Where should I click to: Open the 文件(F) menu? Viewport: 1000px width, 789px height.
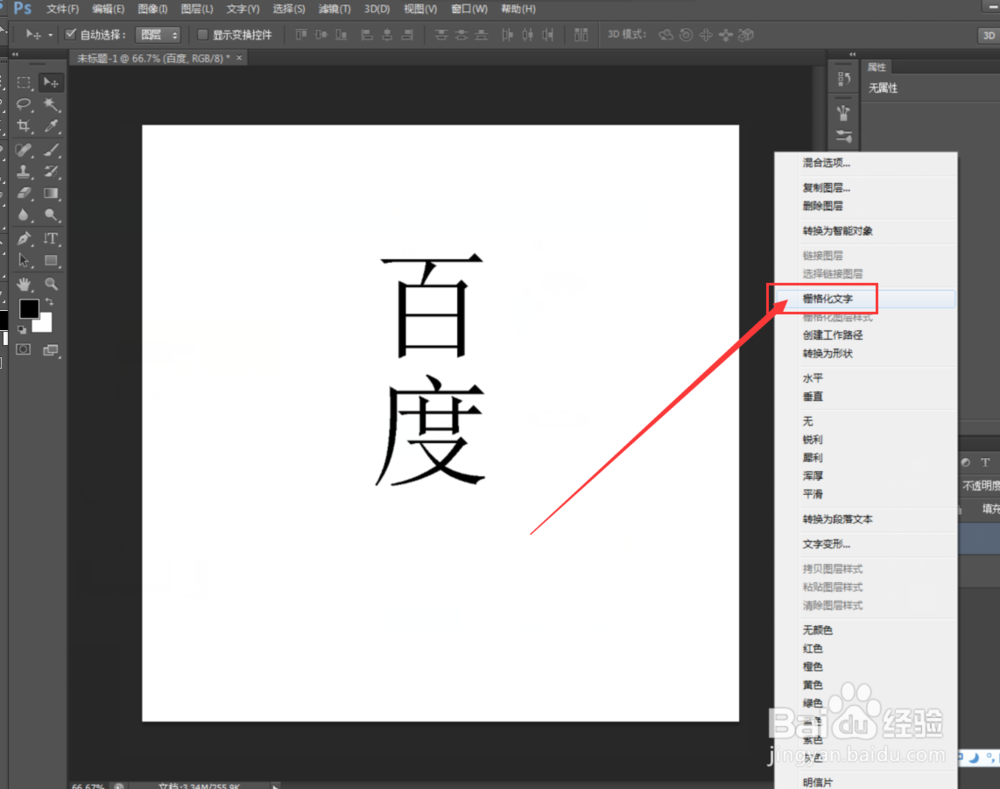62,9
